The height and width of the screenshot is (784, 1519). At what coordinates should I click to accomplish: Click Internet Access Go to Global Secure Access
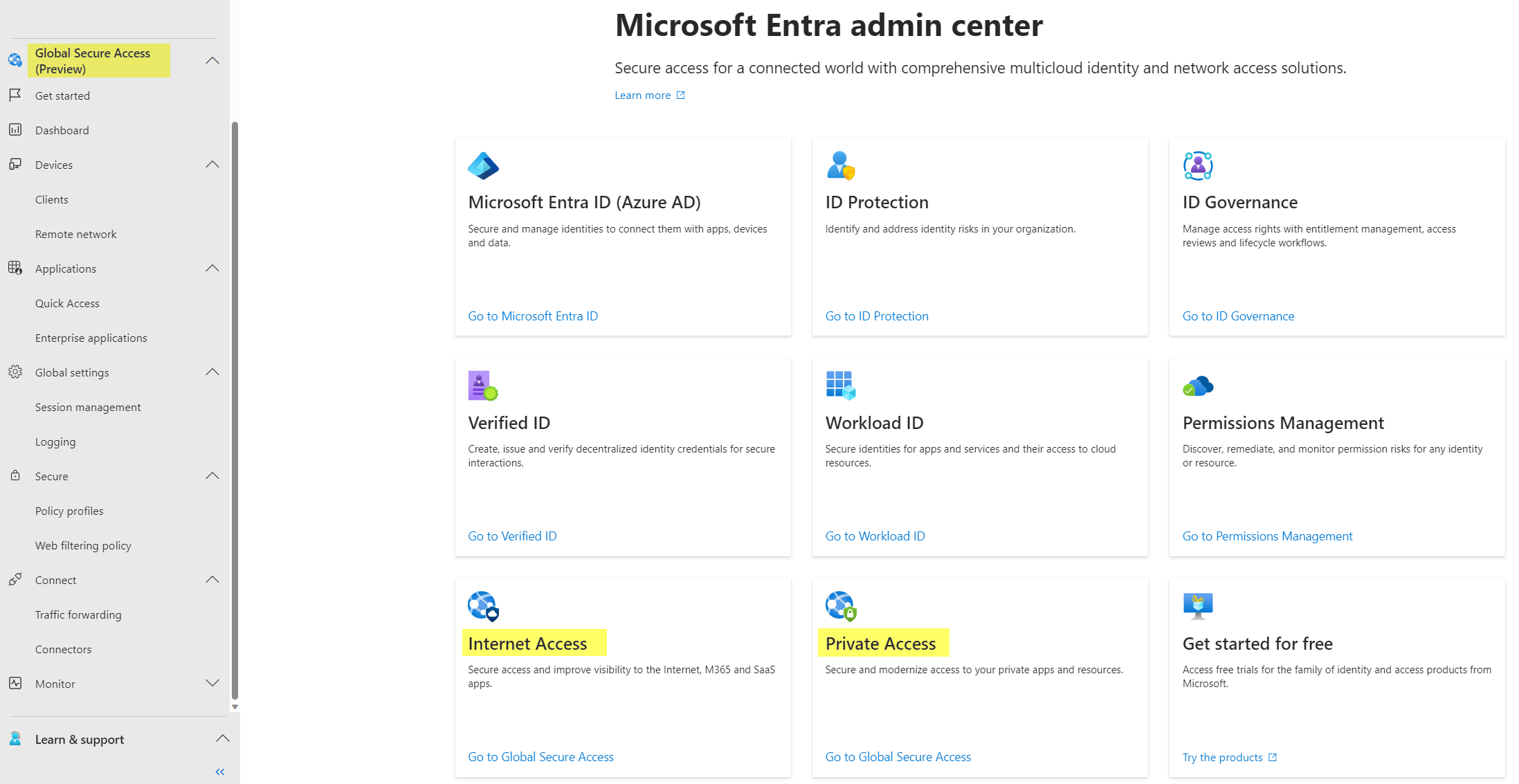pos(540,757)
